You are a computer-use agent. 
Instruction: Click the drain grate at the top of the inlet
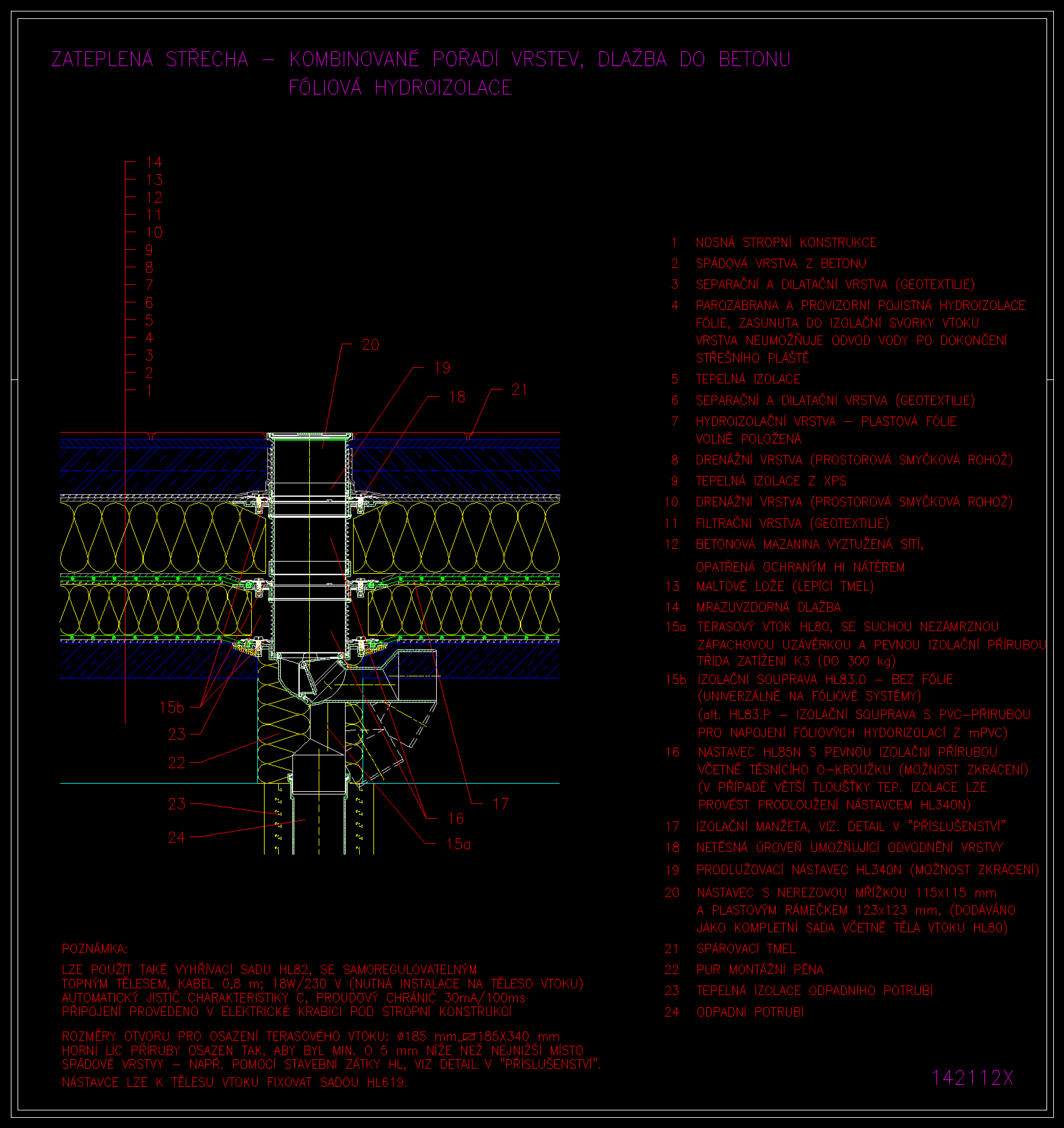click(x=309, y=435)
